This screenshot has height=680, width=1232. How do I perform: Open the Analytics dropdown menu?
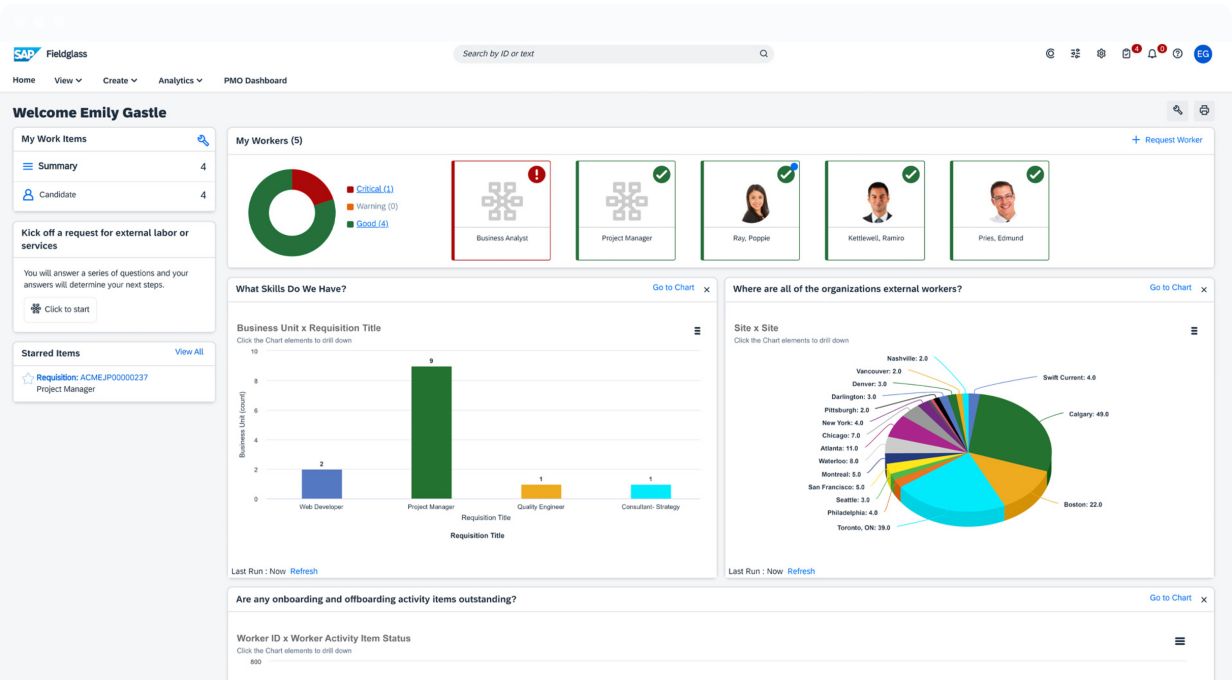point(180,81)
